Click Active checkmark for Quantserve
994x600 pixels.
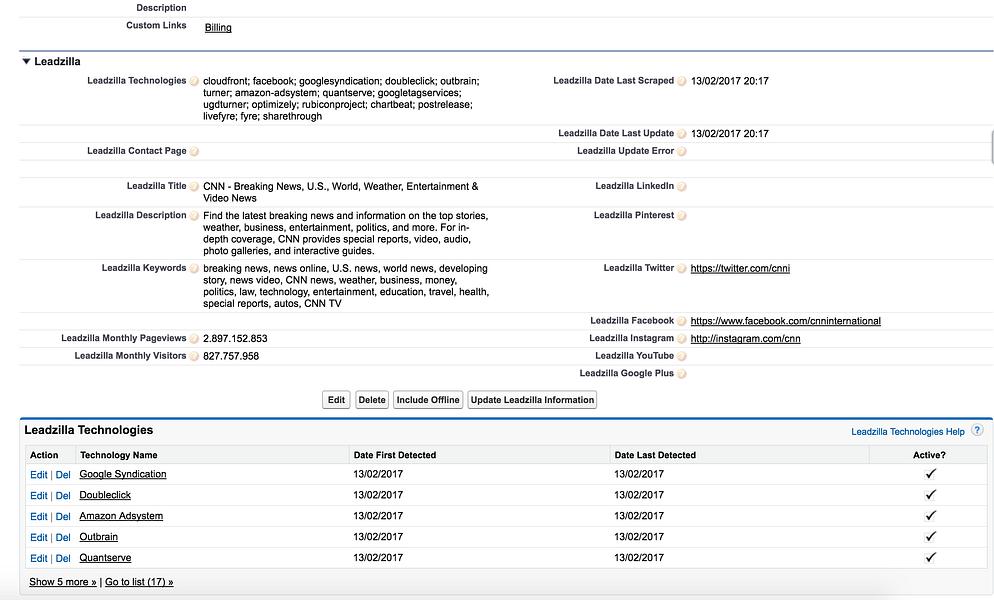pos(930,558)
